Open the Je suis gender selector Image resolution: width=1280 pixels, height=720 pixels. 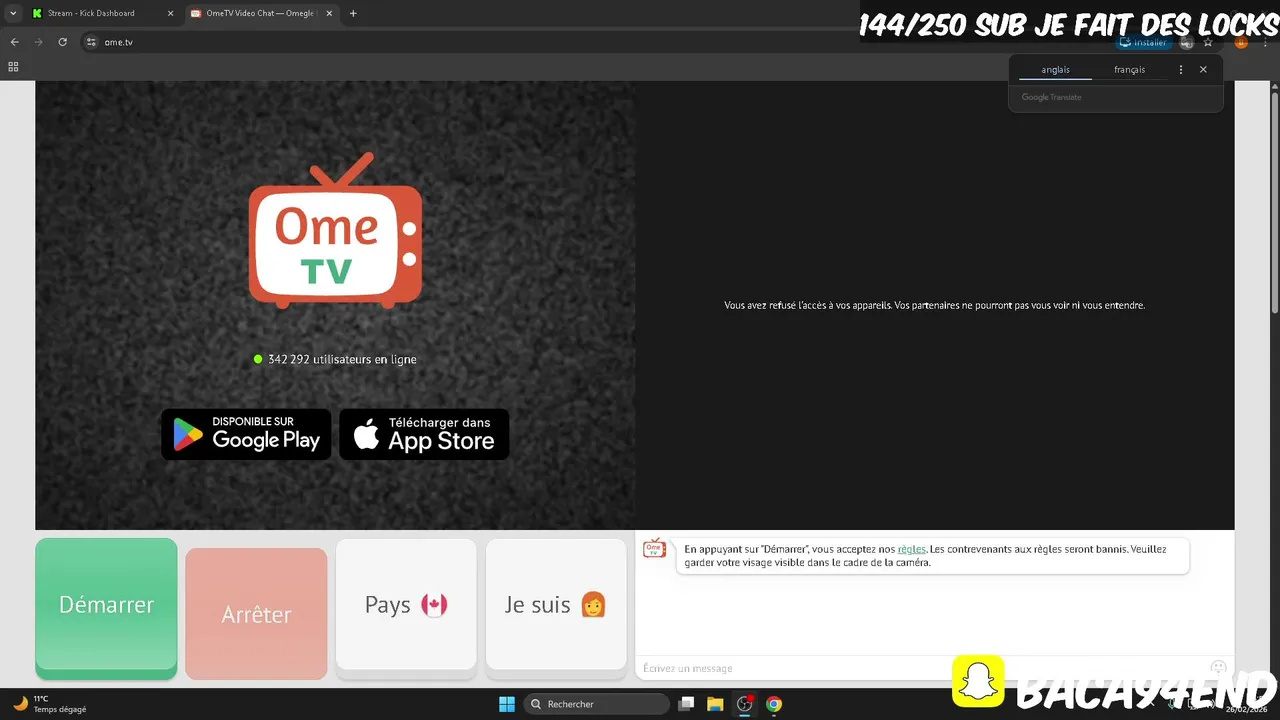pyautogui.click(x=556, y=606)
